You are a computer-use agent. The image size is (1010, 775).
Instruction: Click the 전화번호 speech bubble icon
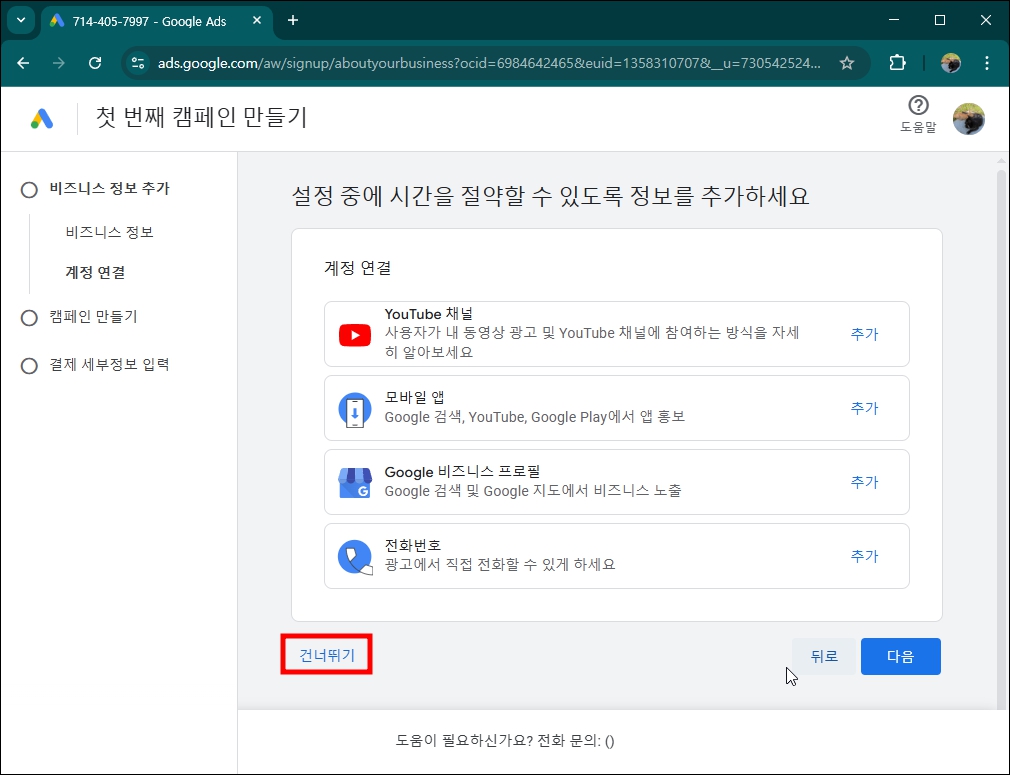point(354,555)
